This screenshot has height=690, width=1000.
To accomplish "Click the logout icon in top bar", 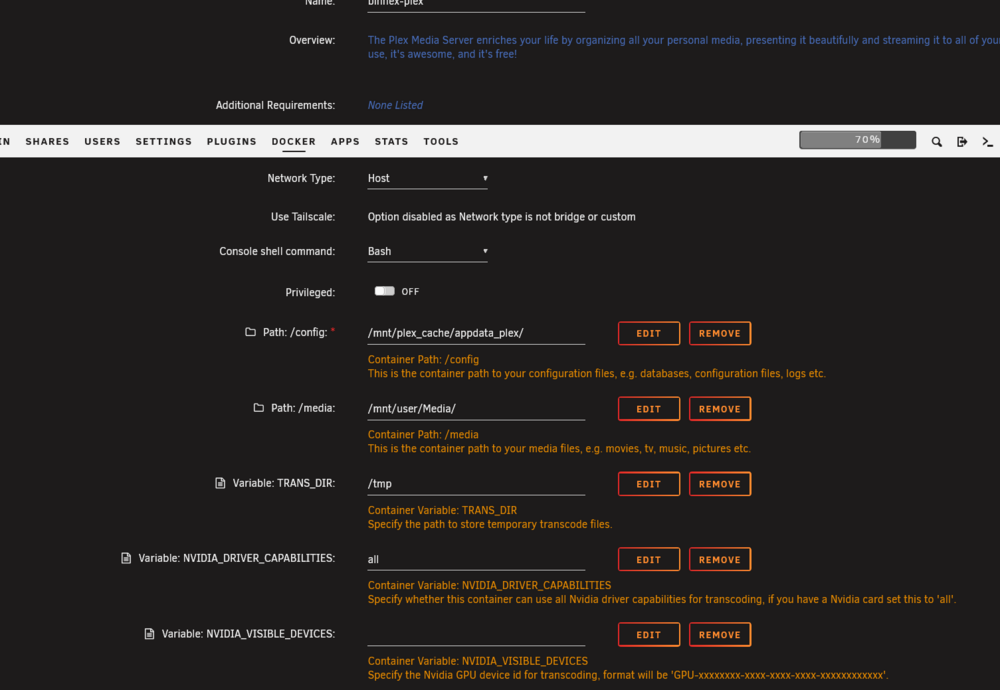I will click(962, 142).
